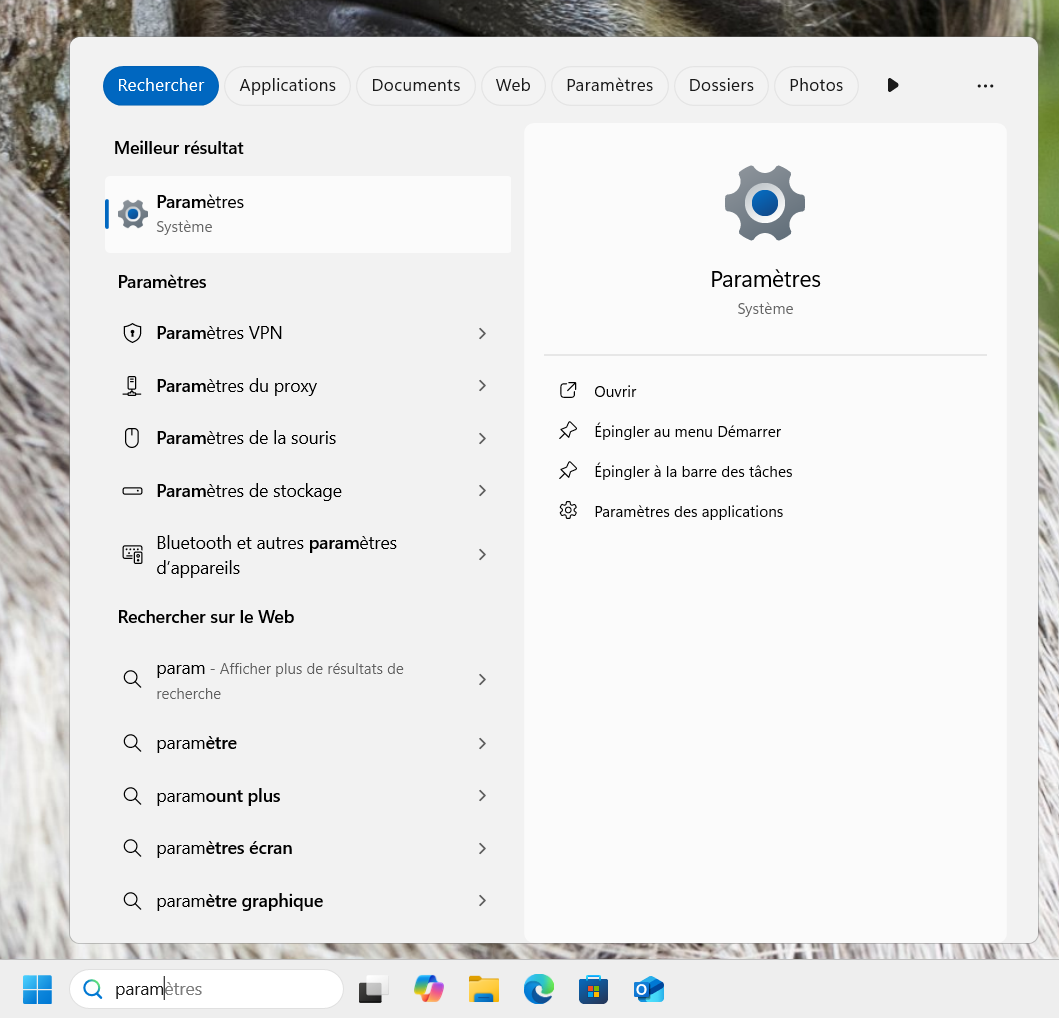Choose Épingler à la barre des tâches
1059x1018 pixels.
[x=693, y=472]
